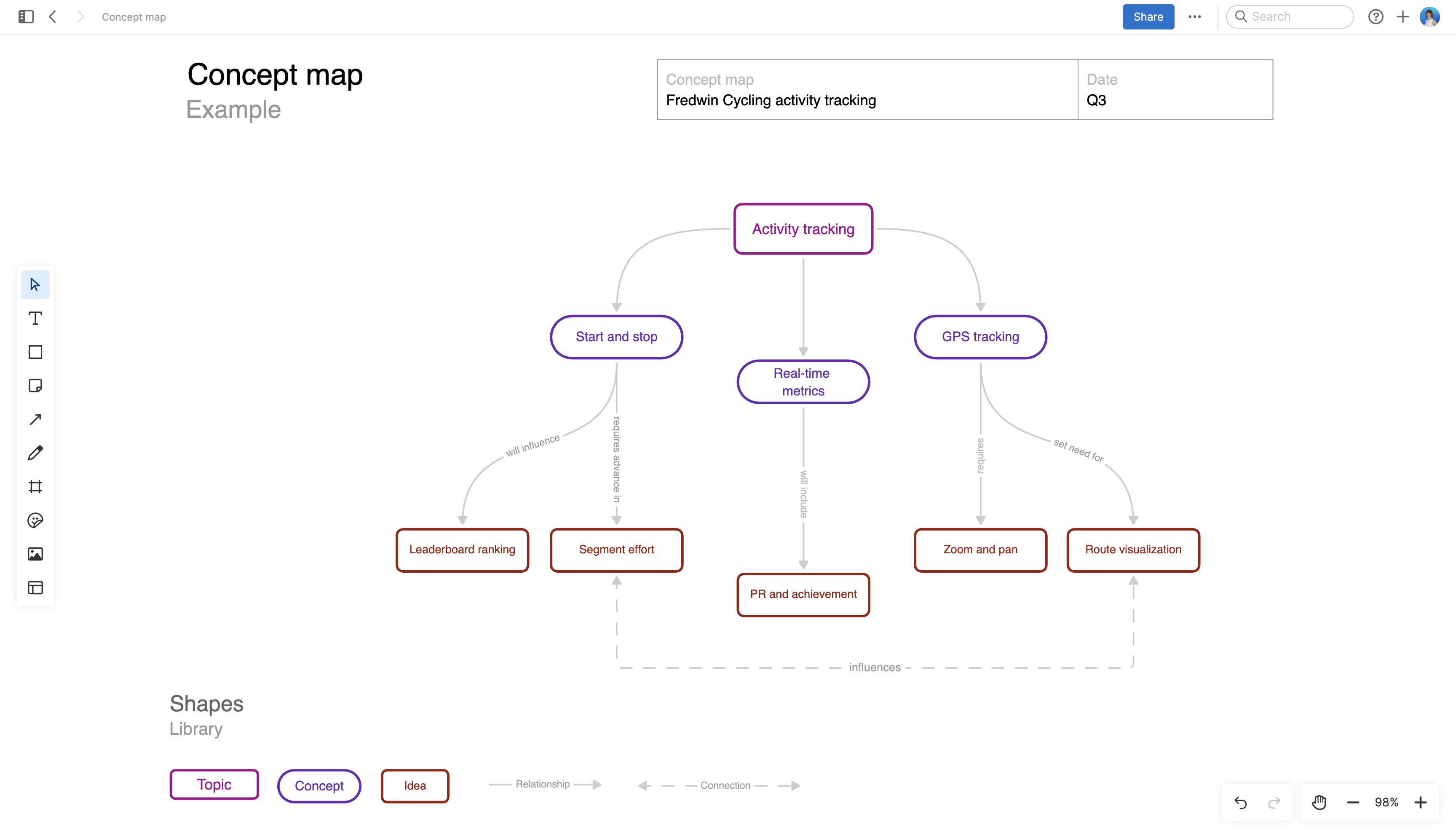
Task: Zoom in using the plus control
Action: pos(1421,802)
